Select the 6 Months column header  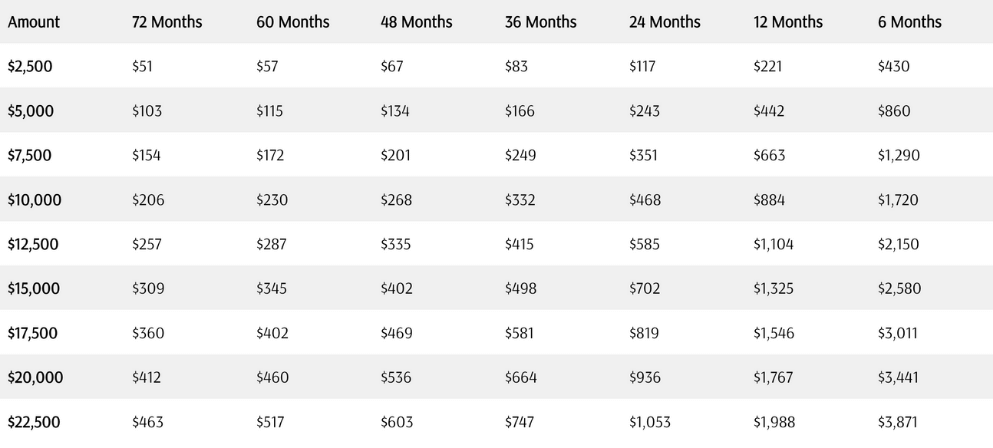[x=909, y=22]
